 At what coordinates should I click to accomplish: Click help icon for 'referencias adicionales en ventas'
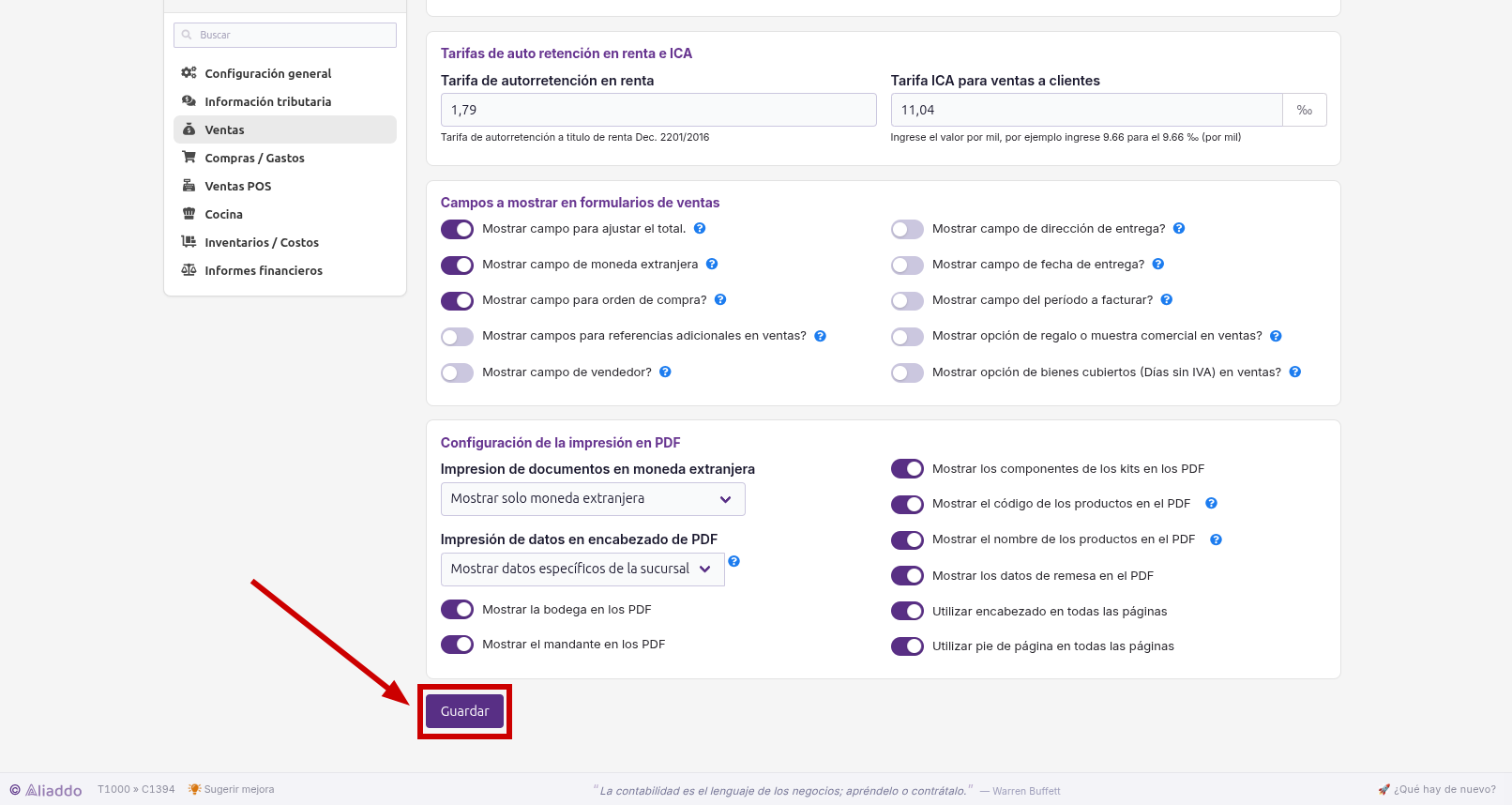[820, 336]
